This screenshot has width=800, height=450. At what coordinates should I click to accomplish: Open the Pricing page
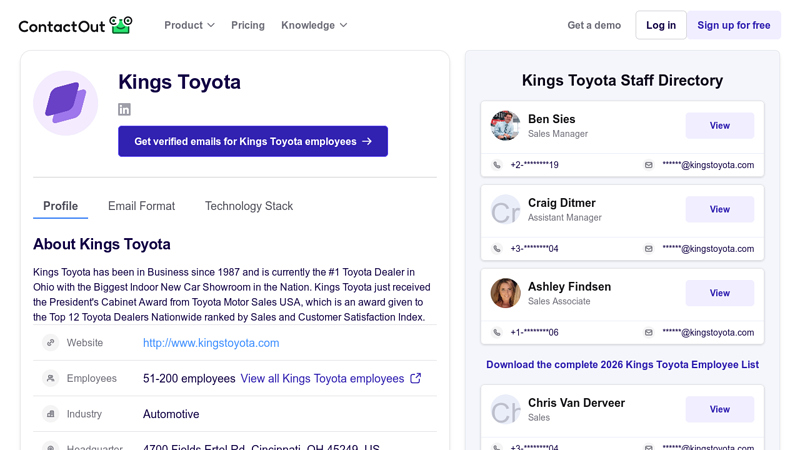248,25
